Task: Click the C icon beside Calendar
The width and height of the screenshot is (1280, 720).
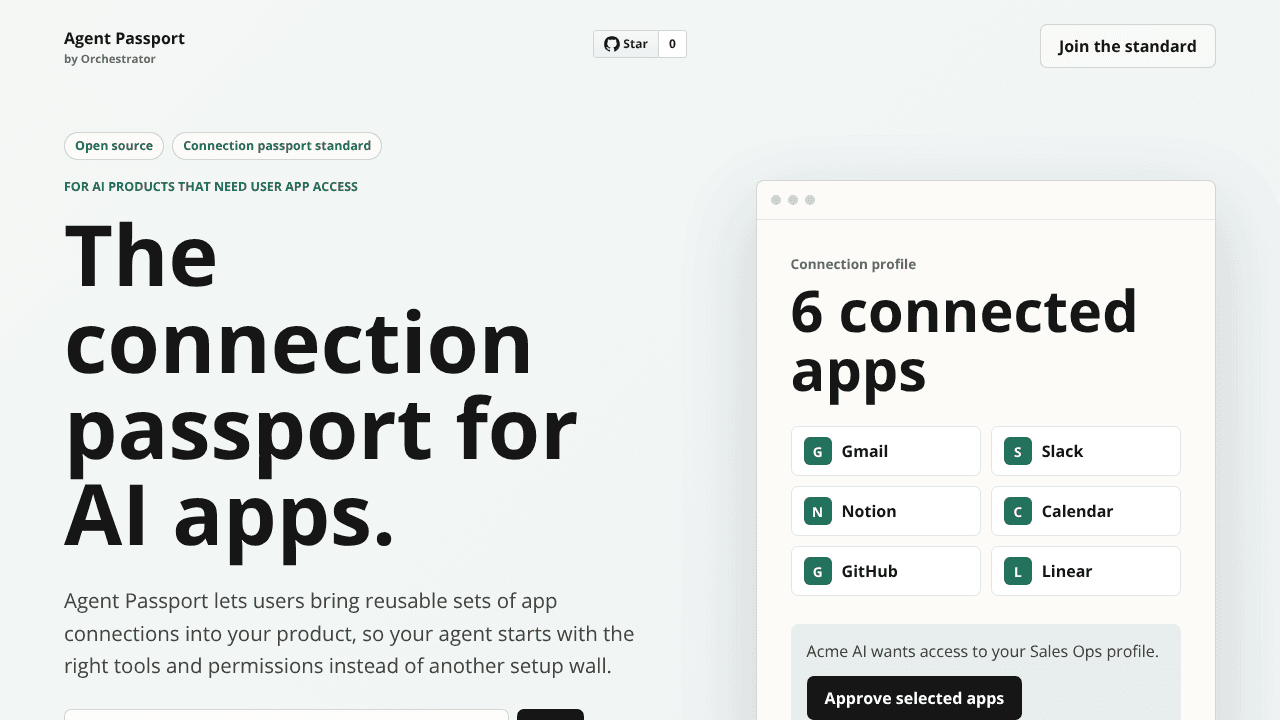Action: coord(1018,511)
